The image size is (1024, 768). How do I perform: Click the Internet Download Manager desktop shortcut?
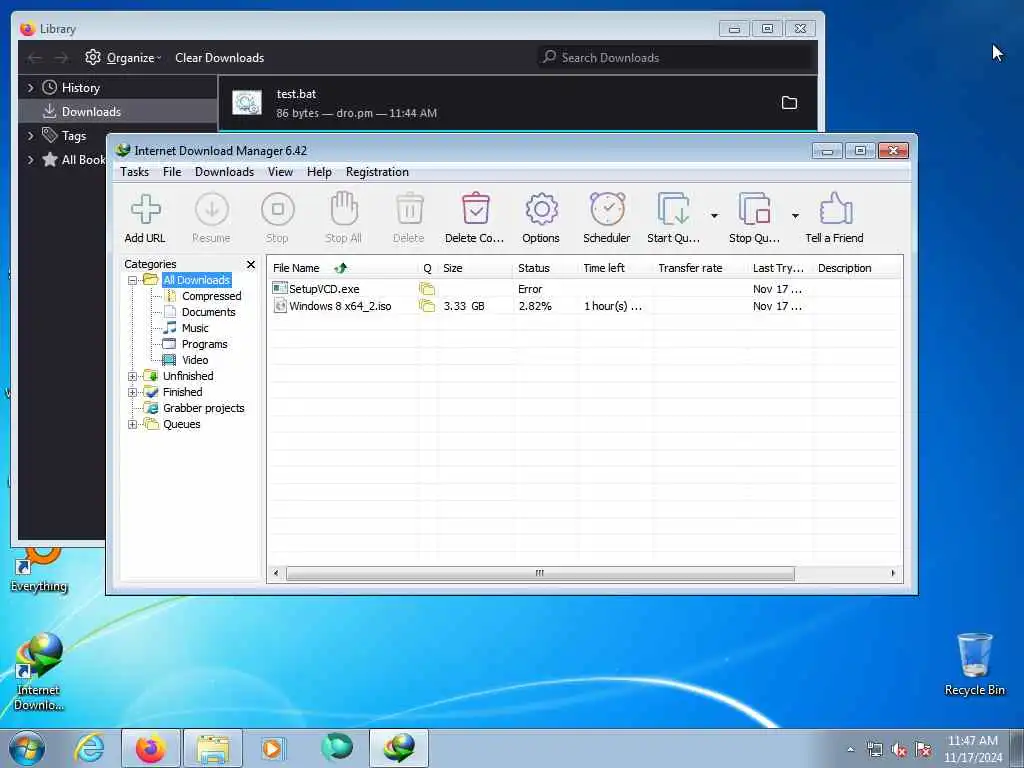(39, 671)
